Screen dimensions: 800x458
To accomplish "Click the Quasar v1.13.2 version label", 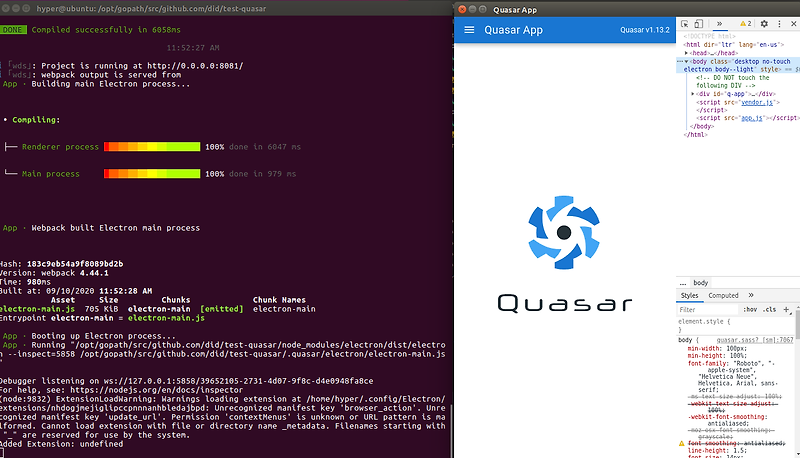I will [644, 30].
